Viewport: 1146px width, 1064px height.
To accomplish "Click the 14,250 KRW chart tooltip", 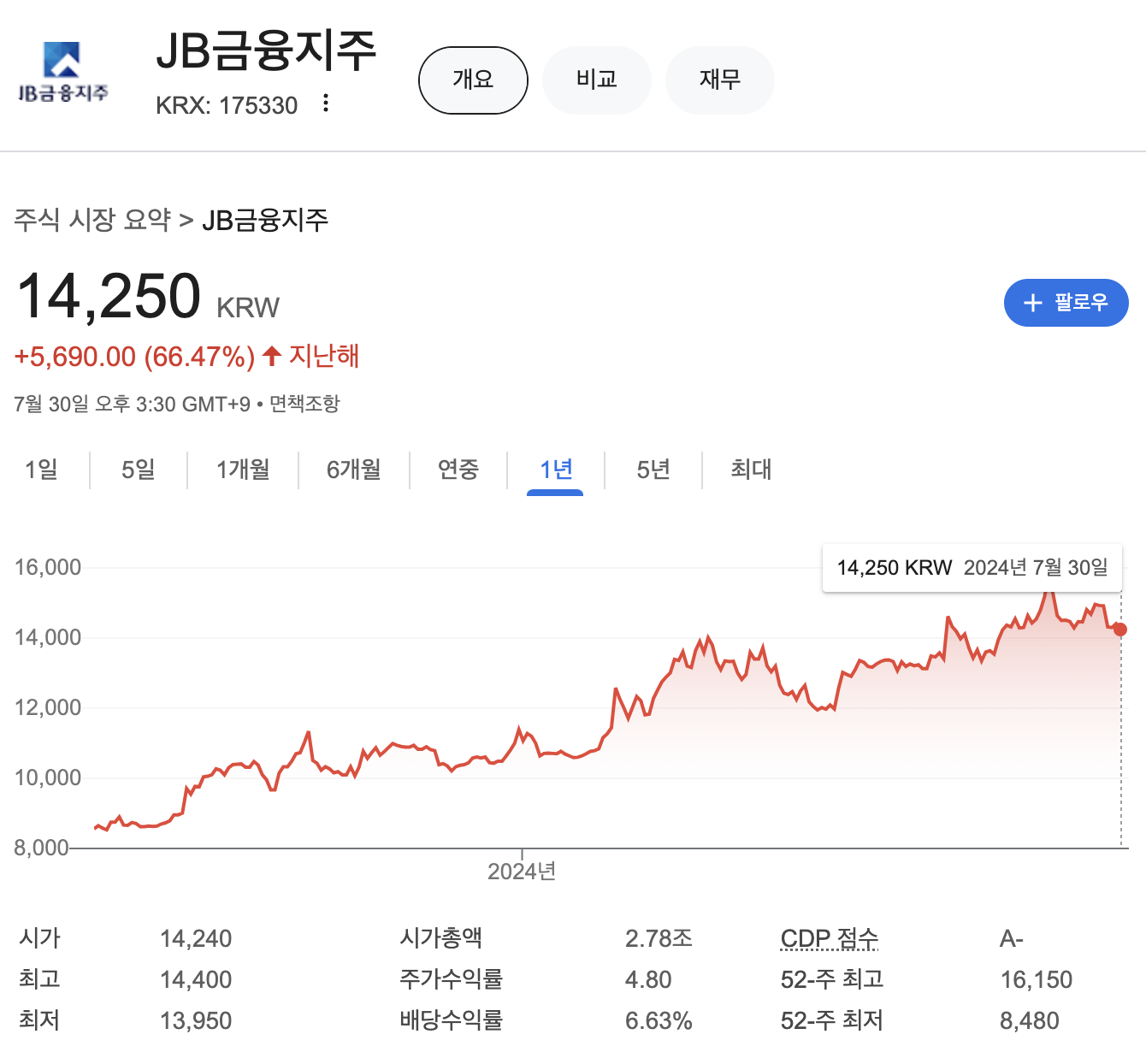I will point(972,568).
